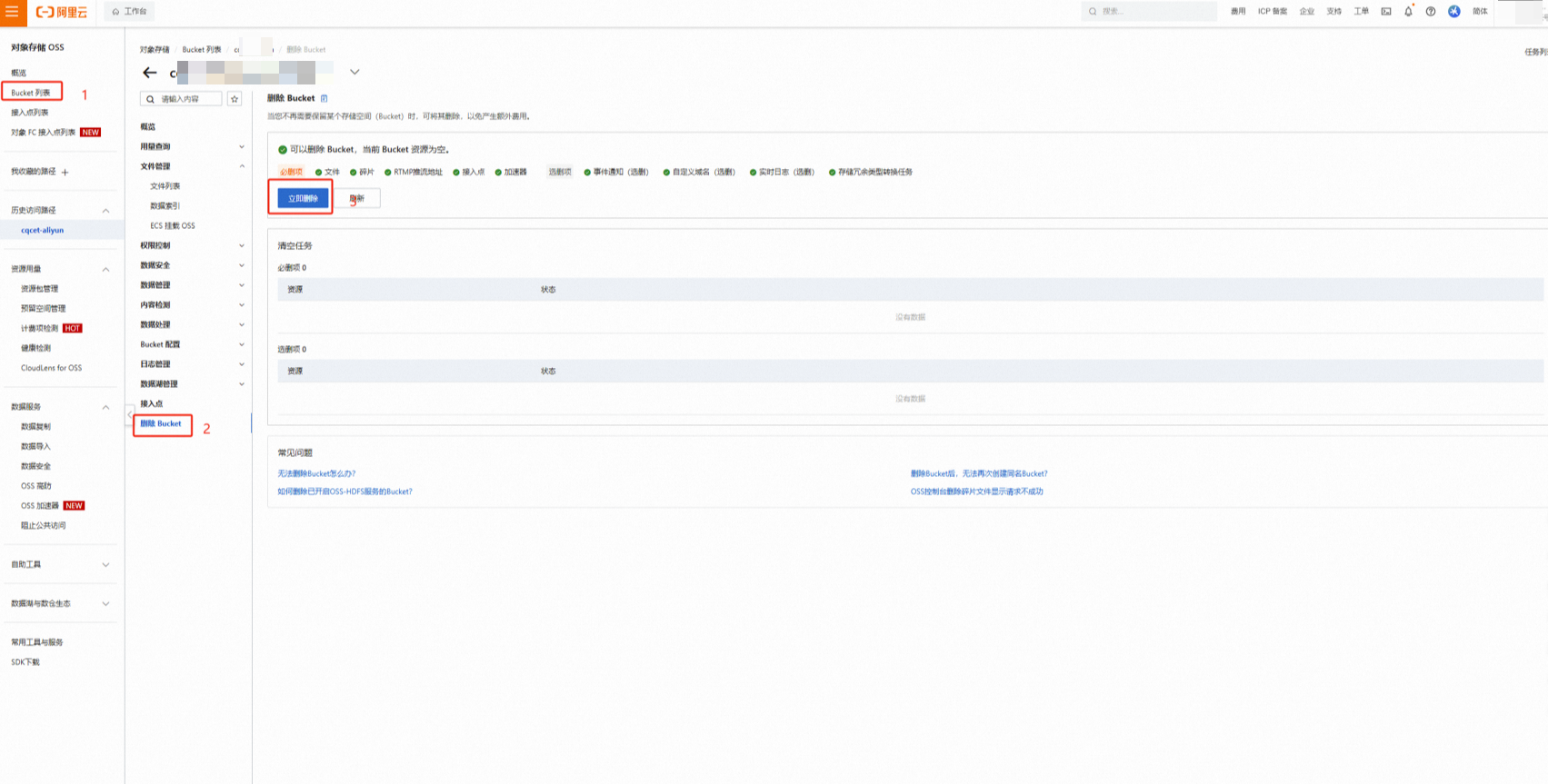
Task: Collapse the 资源用量 section
Action: [x=105, y=270]
